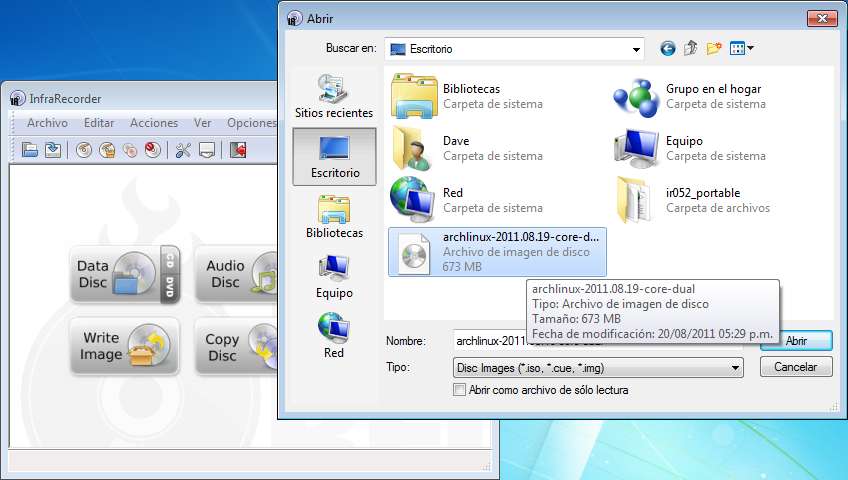Click the Erase disc icon in InfraRecorder toolbar

[x=153, y=150]
